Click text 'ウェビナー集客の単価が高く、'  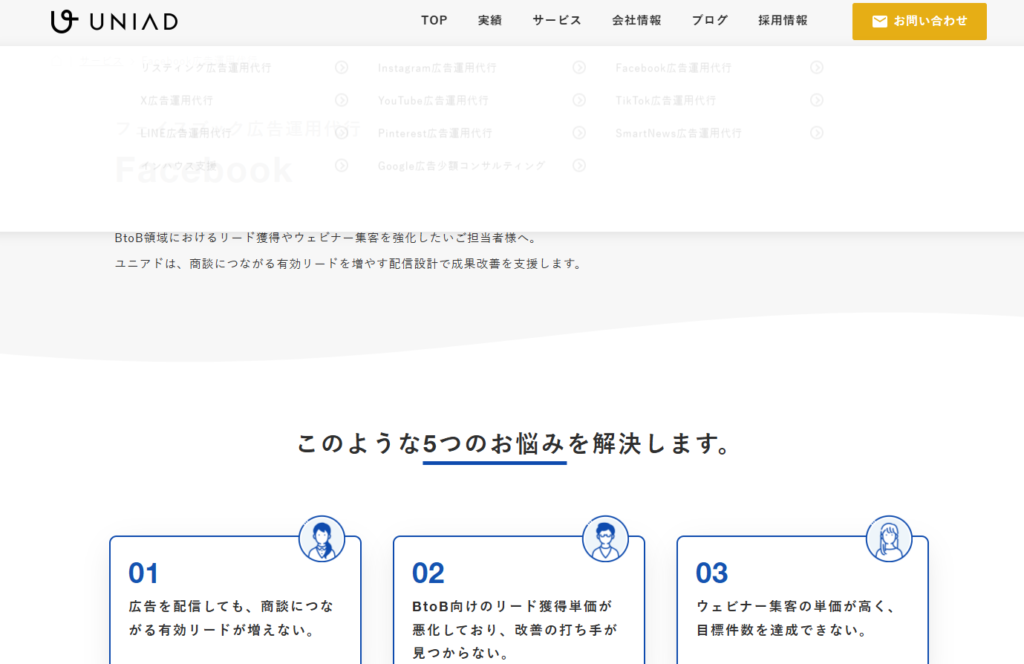(797, 606)
